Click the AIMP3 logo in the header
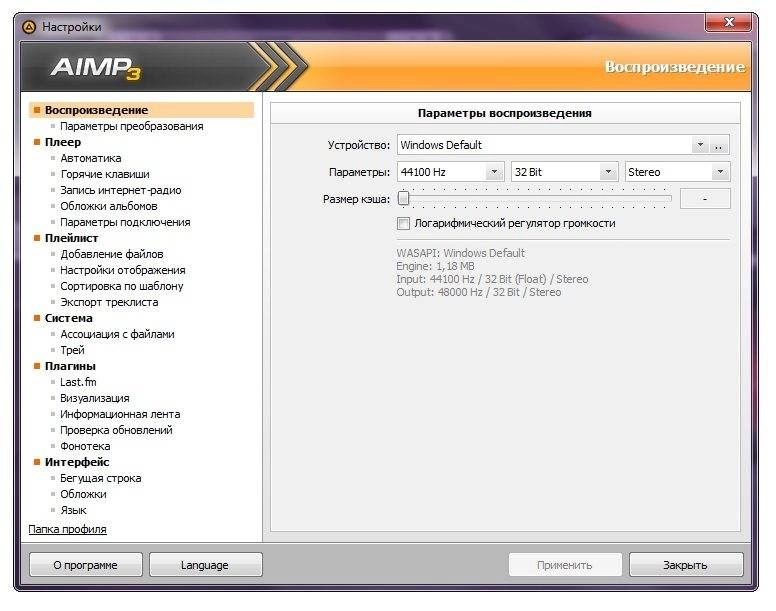Screen dimensions: 776x611 click(x=96, y=68)
